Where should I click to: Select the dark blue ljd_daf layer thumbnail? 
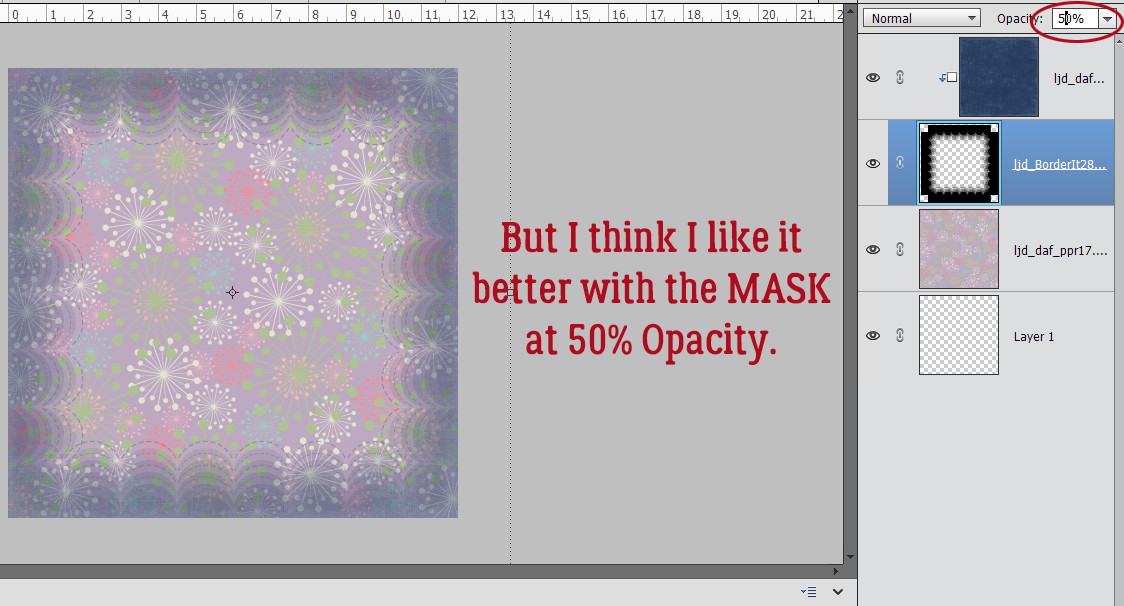pos(999,77)
